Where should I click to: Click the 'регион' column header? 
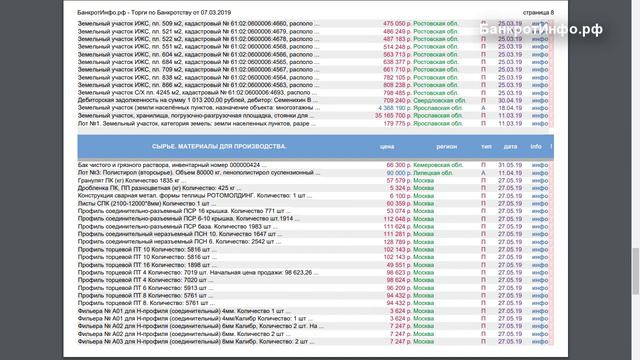[447, 147]
